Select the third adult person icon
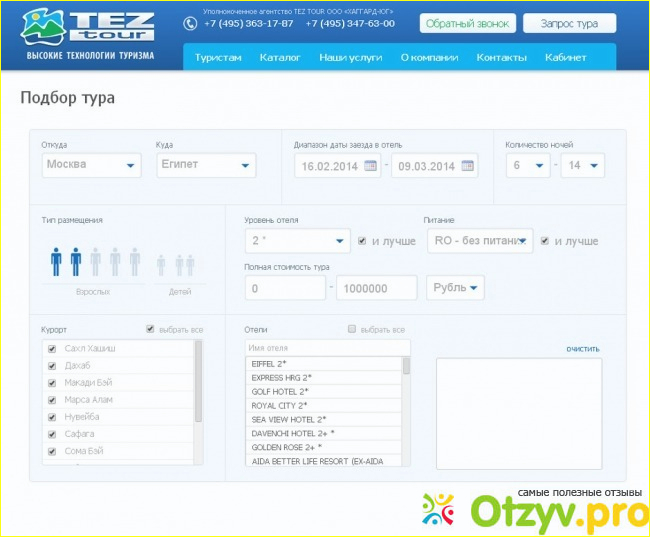This screenshot has height=537, width=650. coord(96,261)
